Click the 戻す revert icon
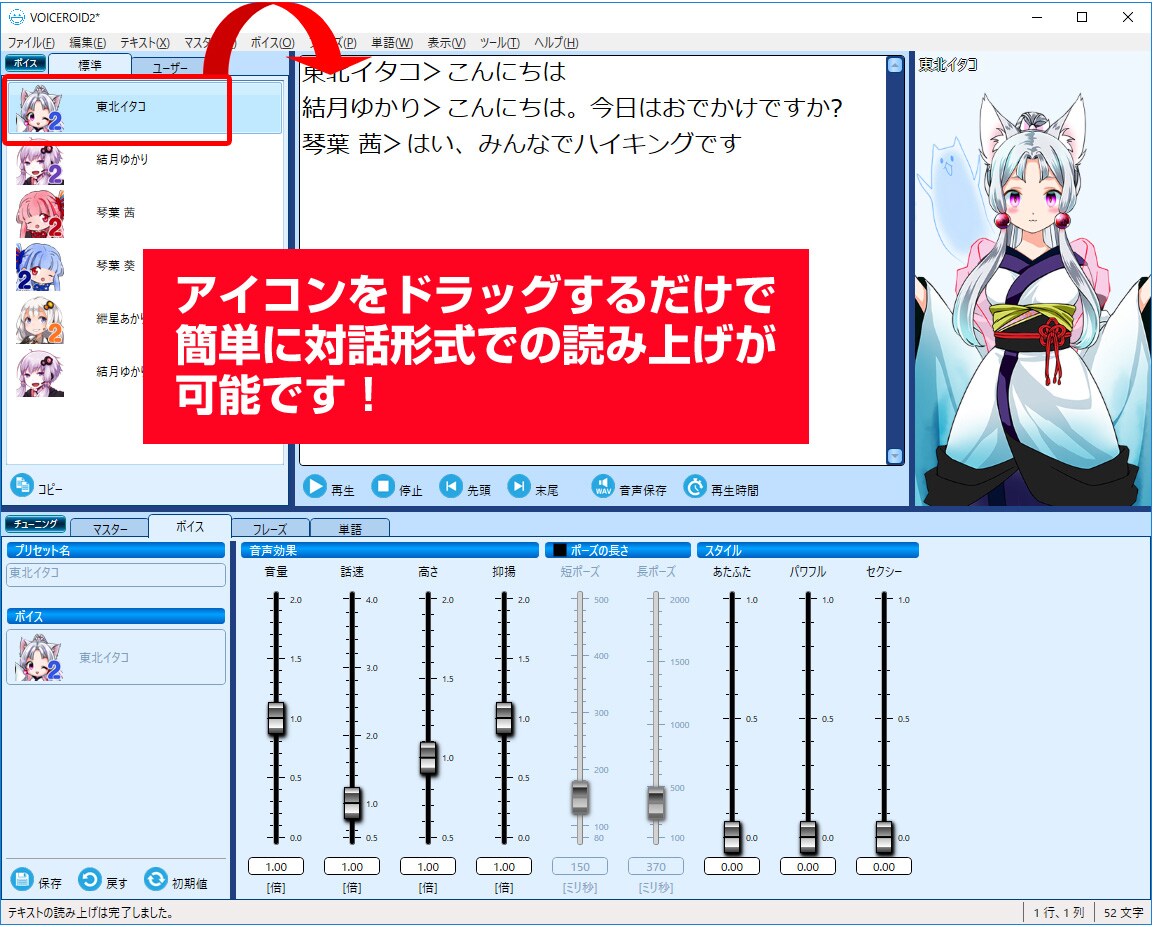This screenshot has width=1153, height=927. tap(89, 880)
